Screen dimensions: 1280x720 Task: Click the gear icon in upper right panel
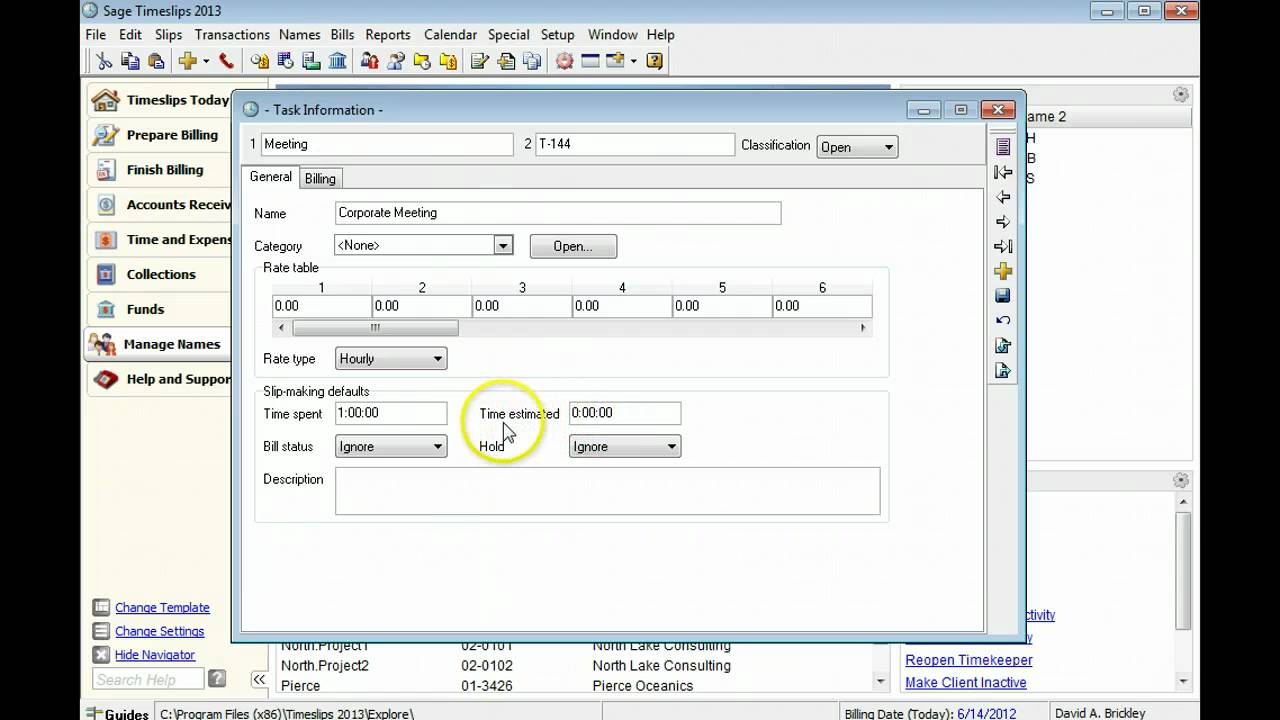tap(1181, 94)
